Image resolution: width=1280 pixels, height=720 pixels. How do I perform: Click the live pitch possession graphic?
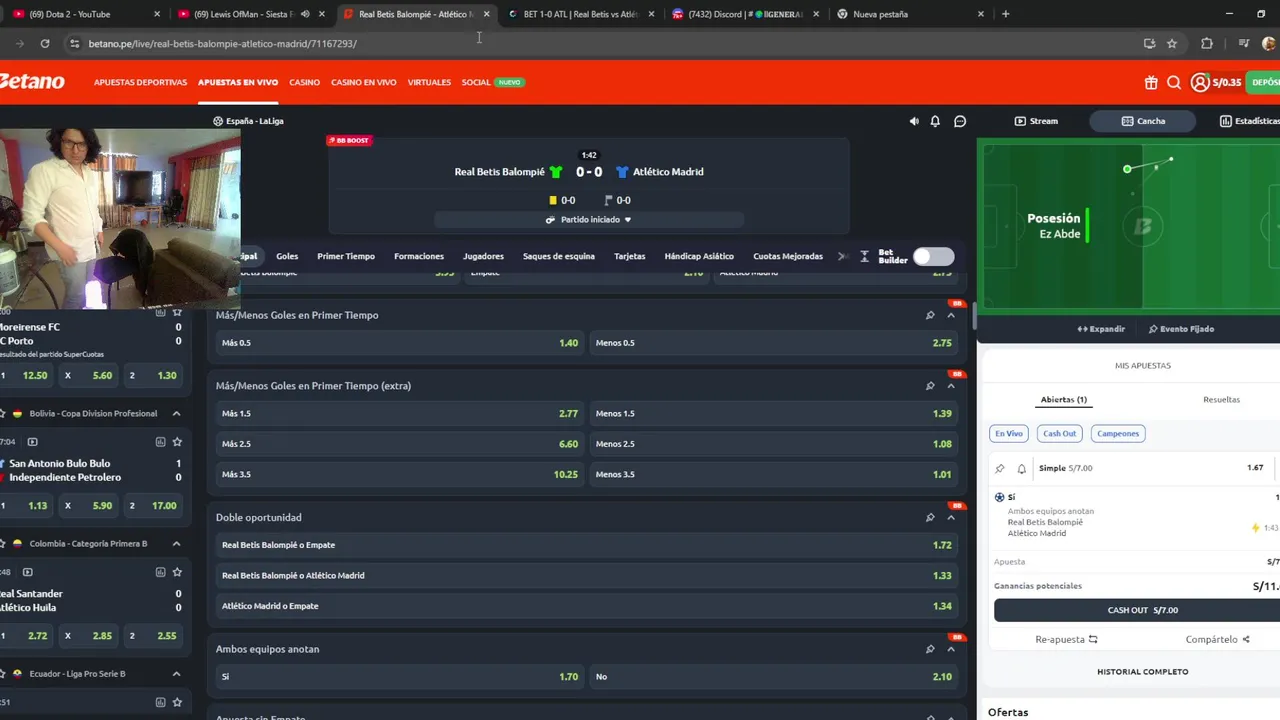[1128, 225]
